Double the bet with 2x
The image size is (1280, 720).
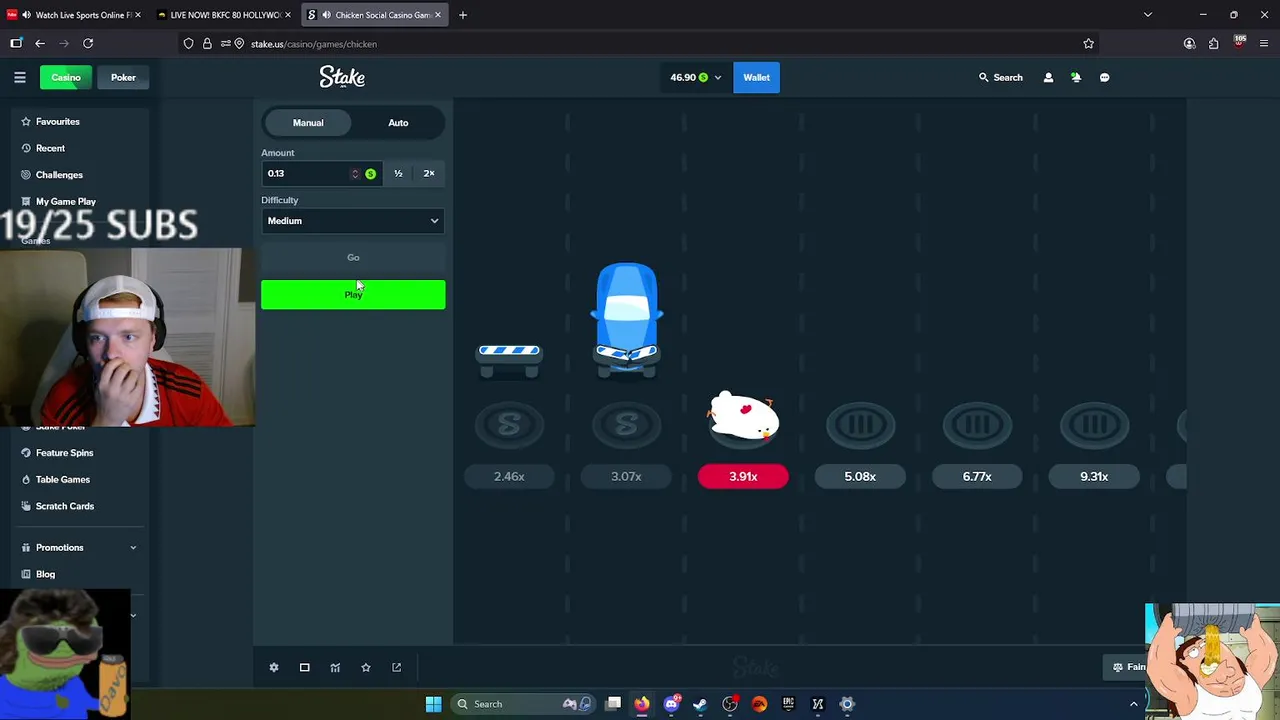click(429, 173)
